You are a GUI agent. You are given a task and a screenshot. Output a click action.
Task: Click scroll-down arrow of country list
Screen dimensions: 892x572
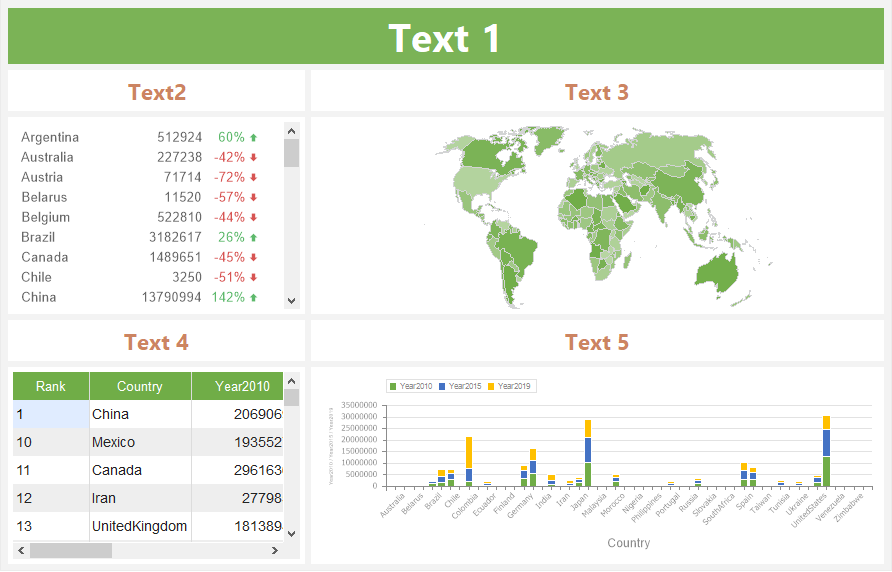(292, 300)
